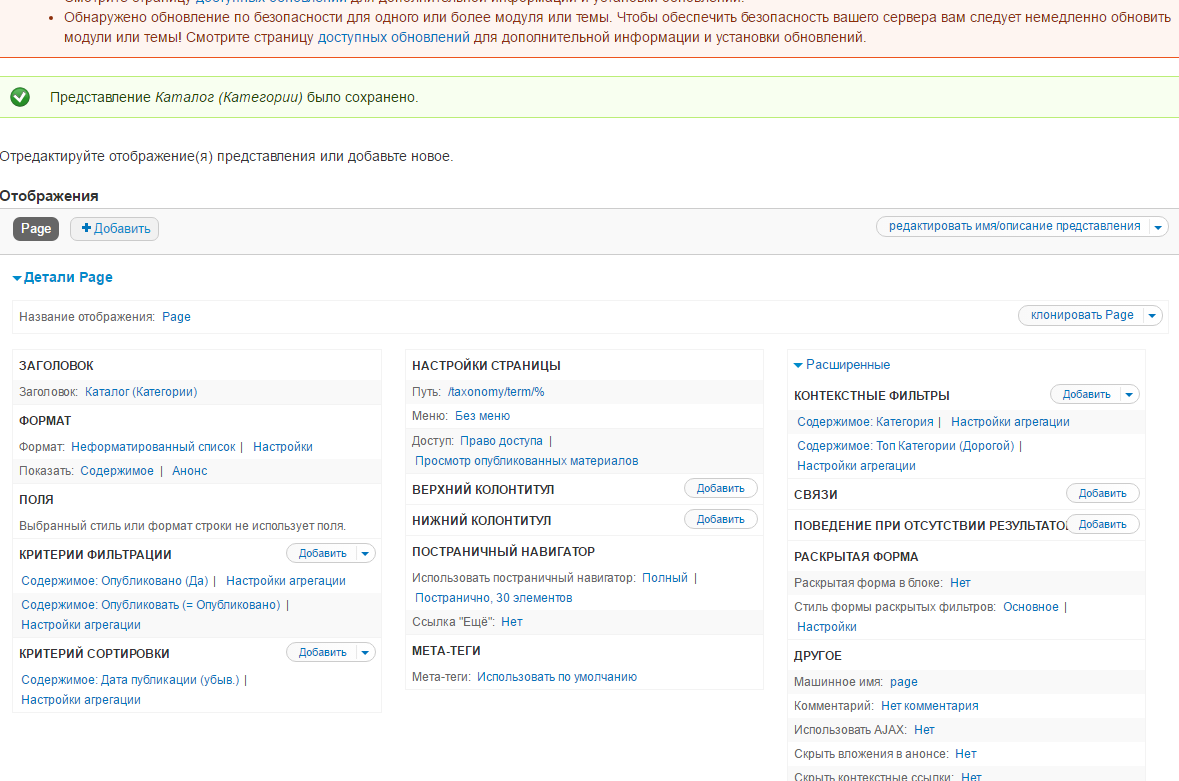This screenshot has width=1179, height=781.
Task: Open dropdown arrow in Контекстные фильтры
Action: click(1129, 395)
